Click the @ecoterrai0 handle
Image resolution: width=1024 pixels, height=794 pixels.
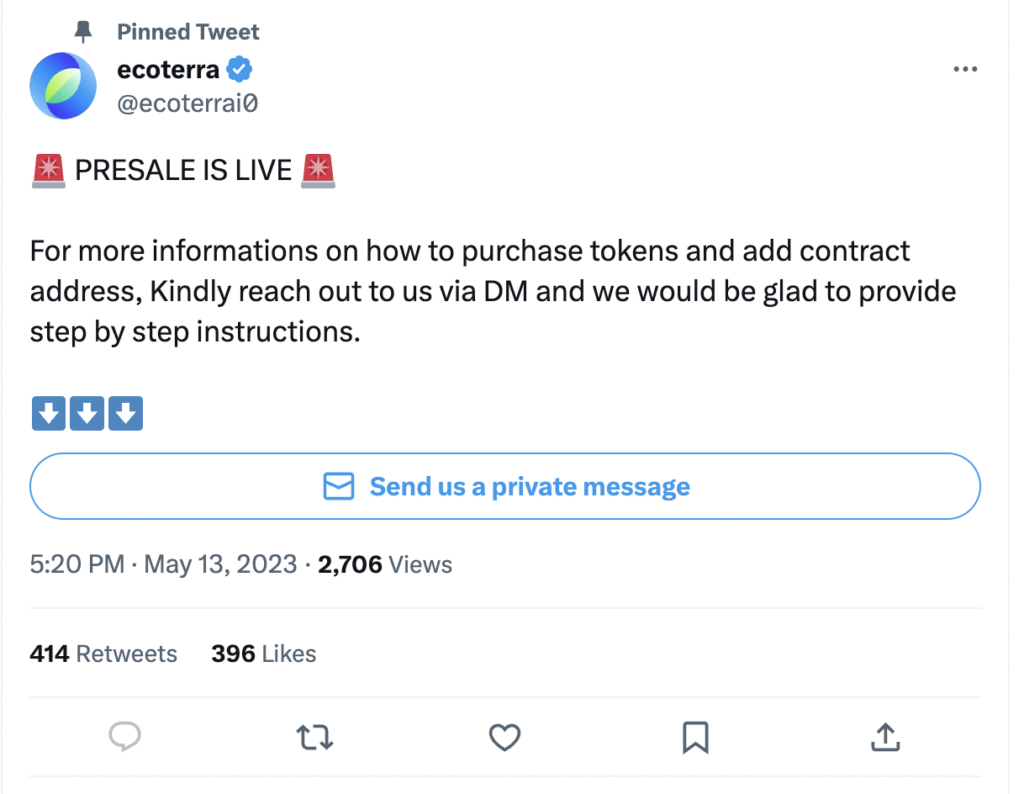click(x=188, y=103)
